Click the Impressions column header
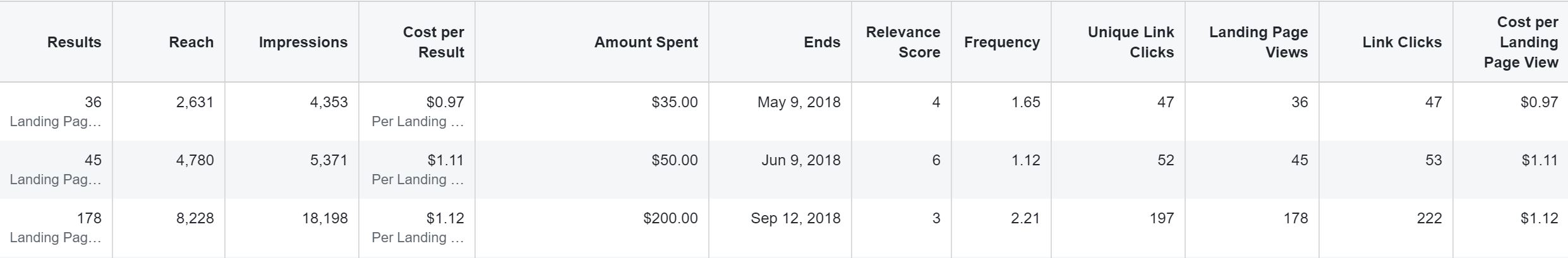Image resolution: width=1568 pixels, height=258 pixels. click(303, 42)
